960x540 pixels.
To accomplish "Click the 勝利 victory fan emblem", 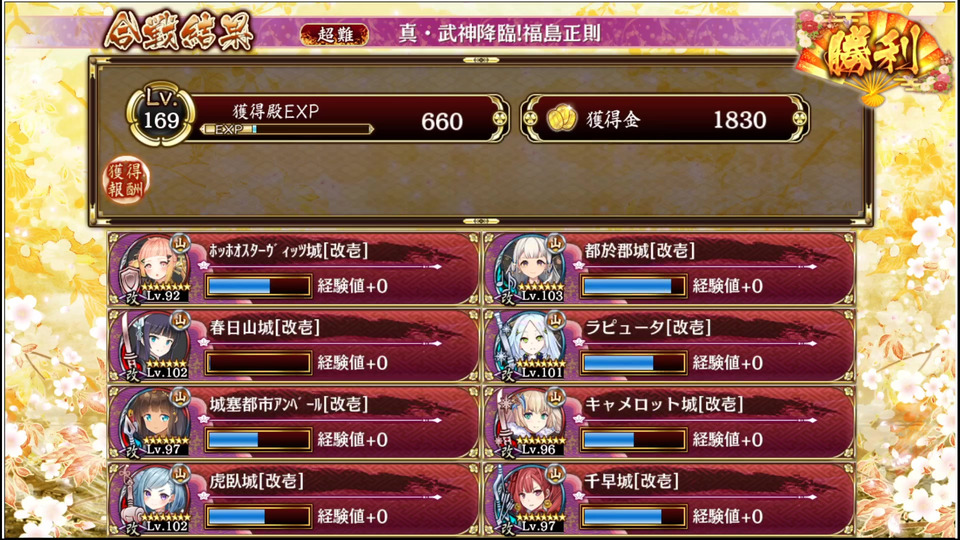I will pyautogui.click(x=874, y=55).
